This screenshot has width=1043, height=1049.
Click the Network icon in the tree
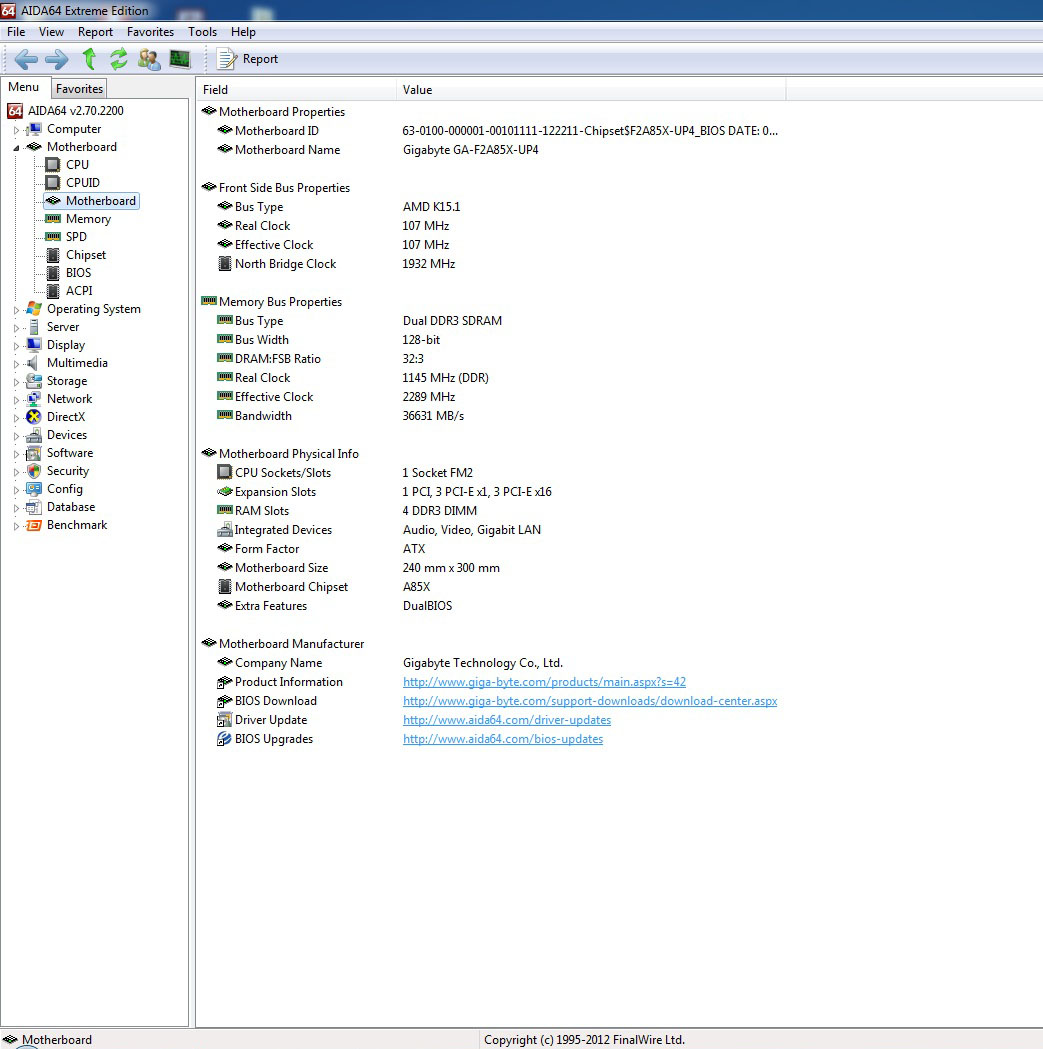(33, 399)
